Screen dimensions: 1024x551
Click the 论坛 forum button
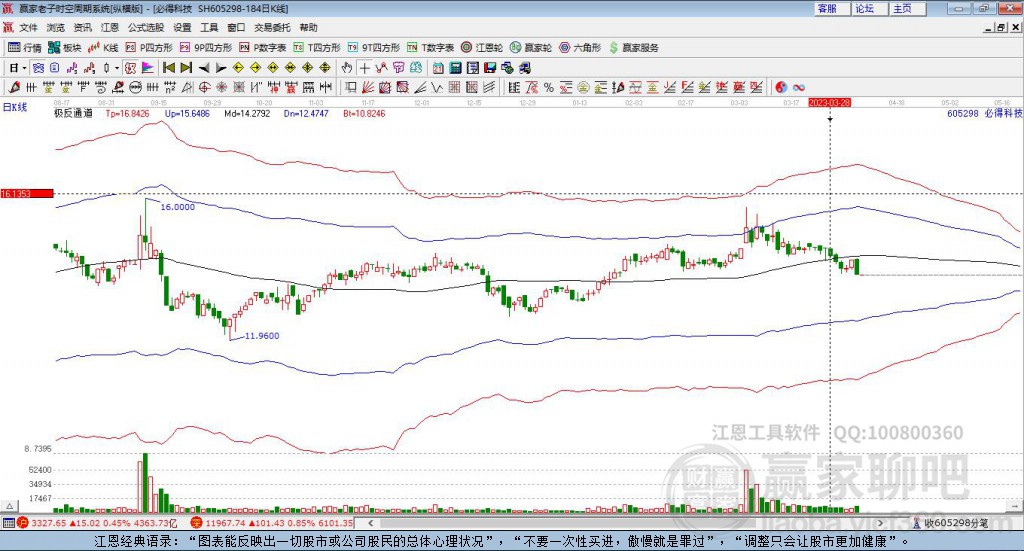click(870, 8)
